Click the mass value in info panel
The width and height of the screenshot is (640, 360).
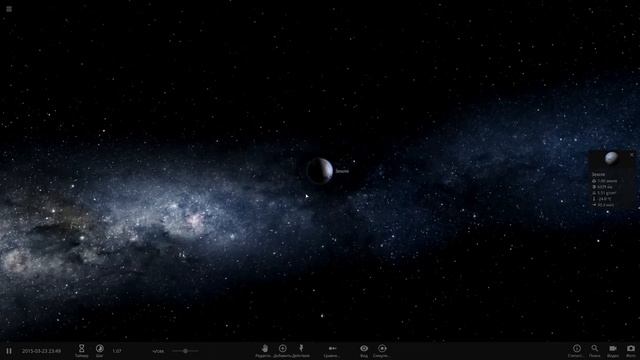pos(607,181)
